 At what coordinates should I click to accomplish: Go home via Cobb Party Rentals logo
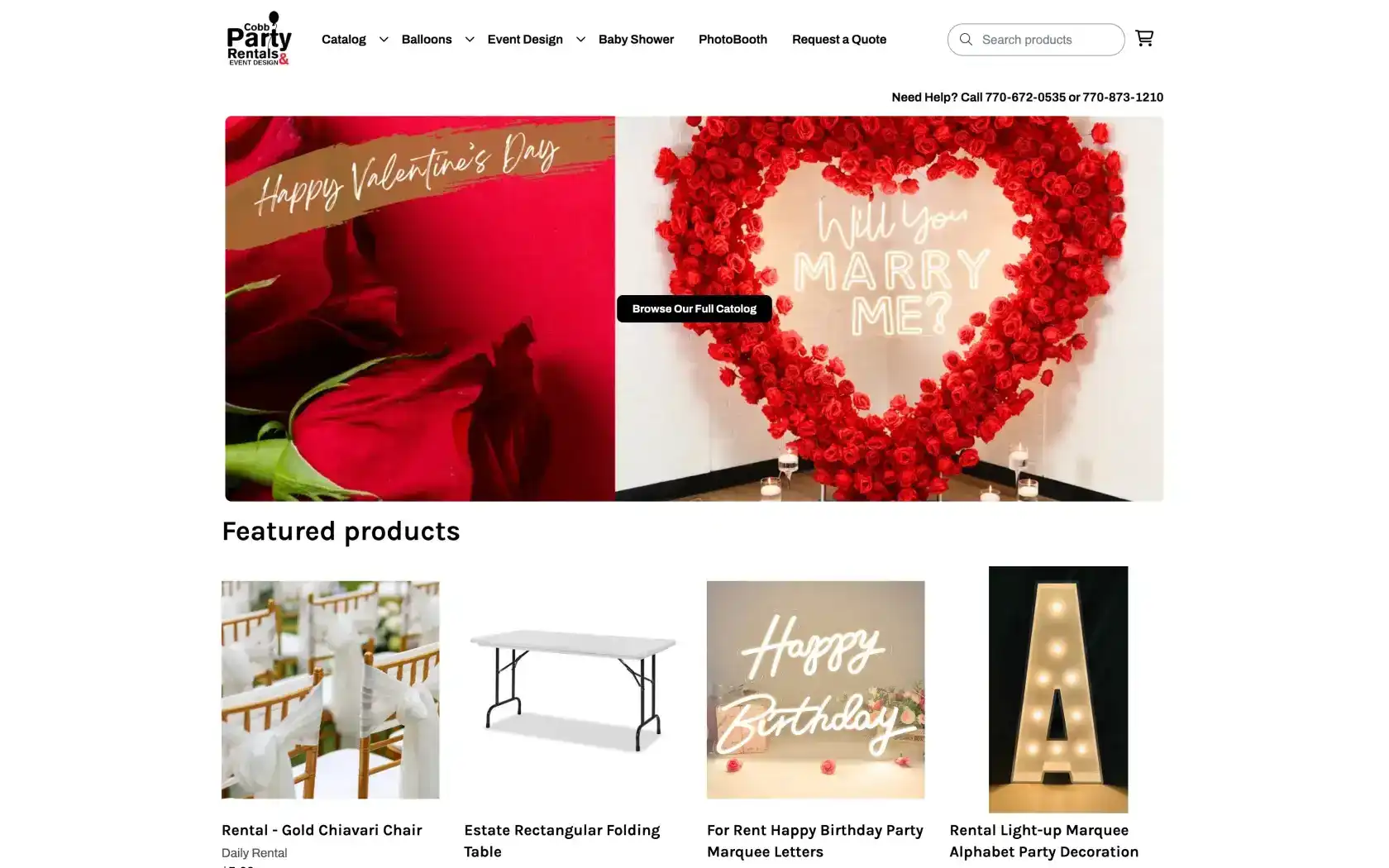point(259,39)
